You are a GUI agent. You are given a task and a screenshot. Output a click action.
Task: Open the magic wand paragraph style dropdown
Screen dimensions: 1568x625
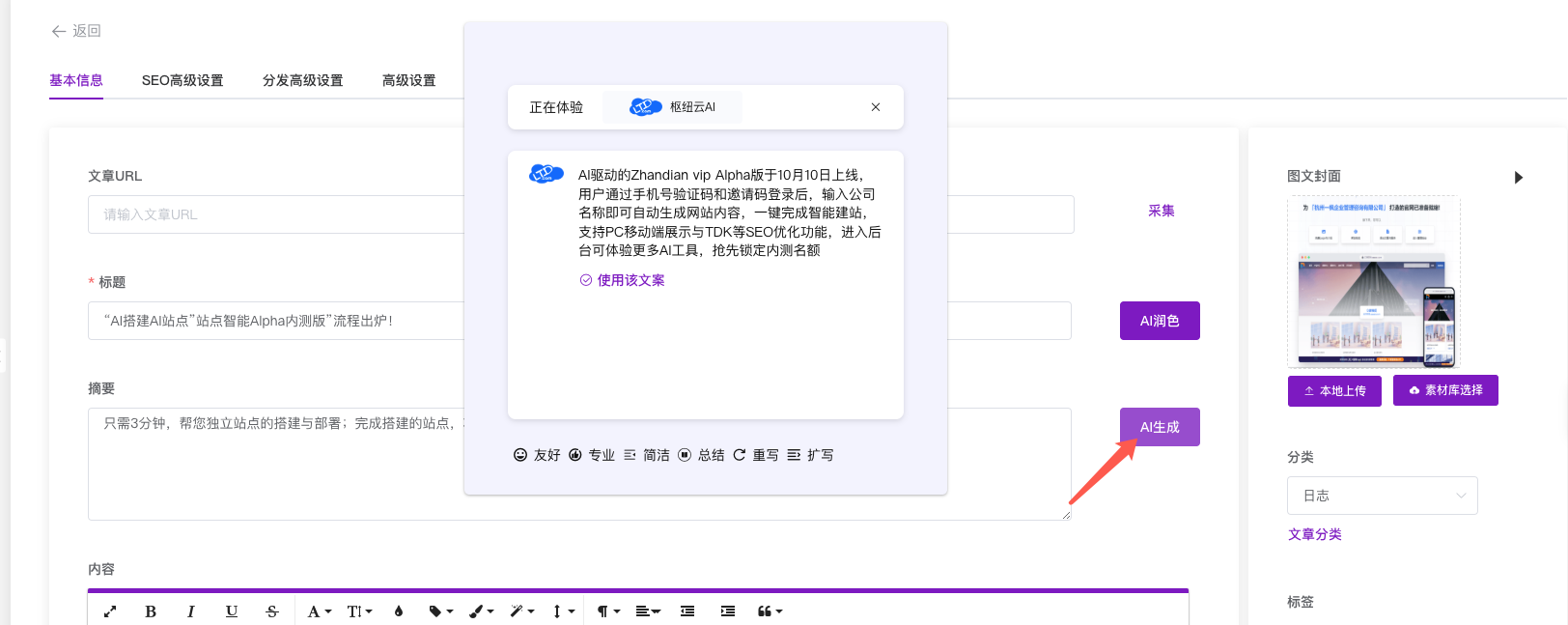(x=521, y=611)
